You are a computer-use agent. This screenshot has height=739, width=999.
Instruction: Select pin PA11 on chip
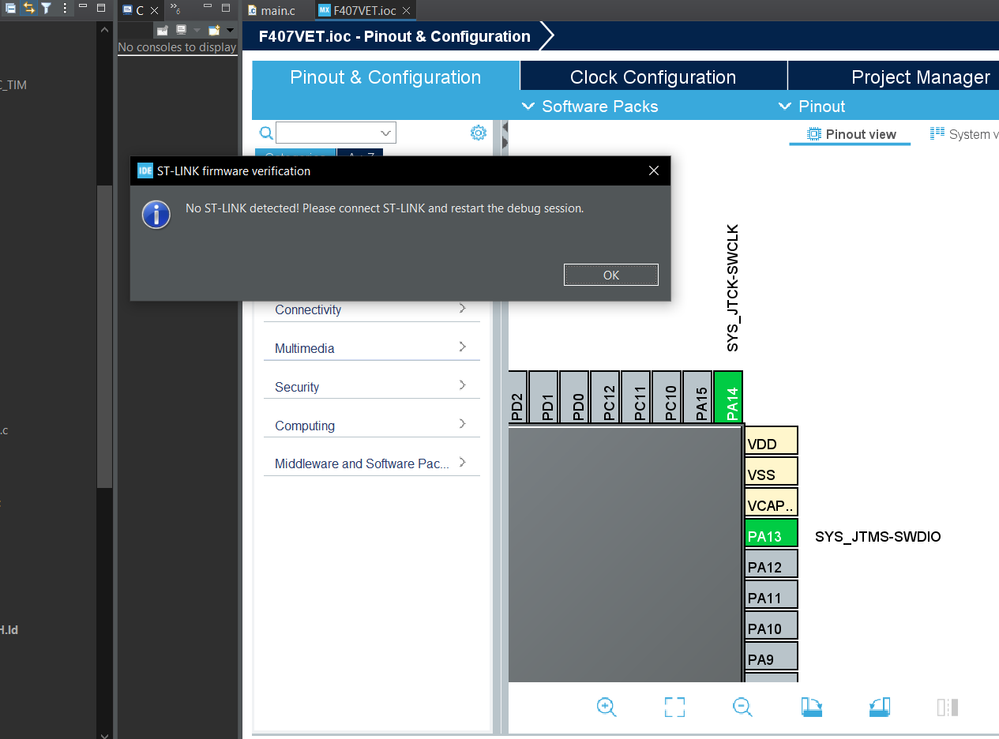(x=771, y=595)
